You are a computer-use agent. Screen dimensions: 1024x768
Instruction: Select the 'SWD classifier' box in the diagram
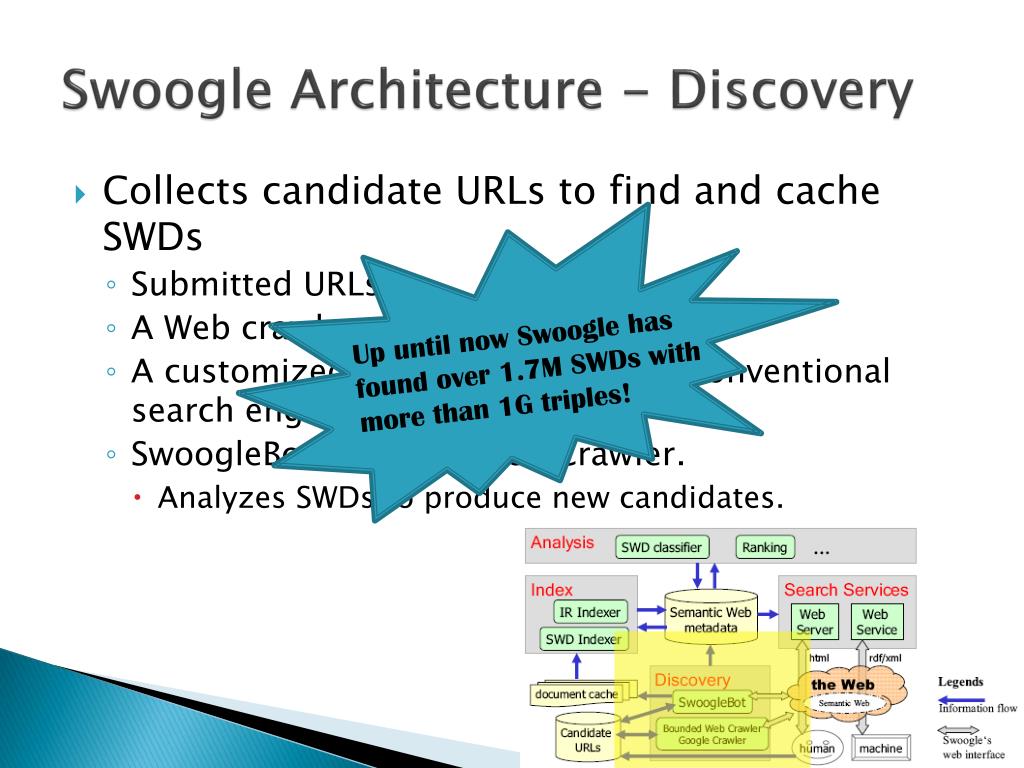(x=662, y=547)
